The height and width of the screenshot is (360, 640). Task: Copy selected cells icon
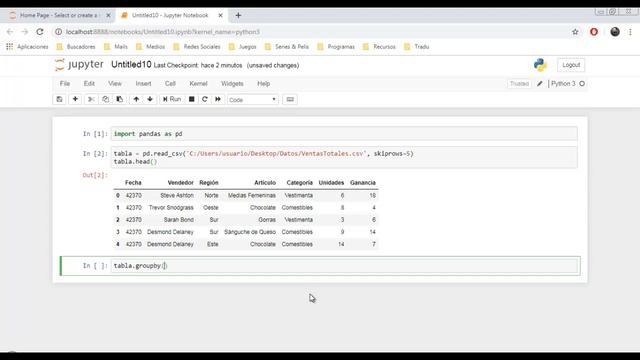(105, 99)
